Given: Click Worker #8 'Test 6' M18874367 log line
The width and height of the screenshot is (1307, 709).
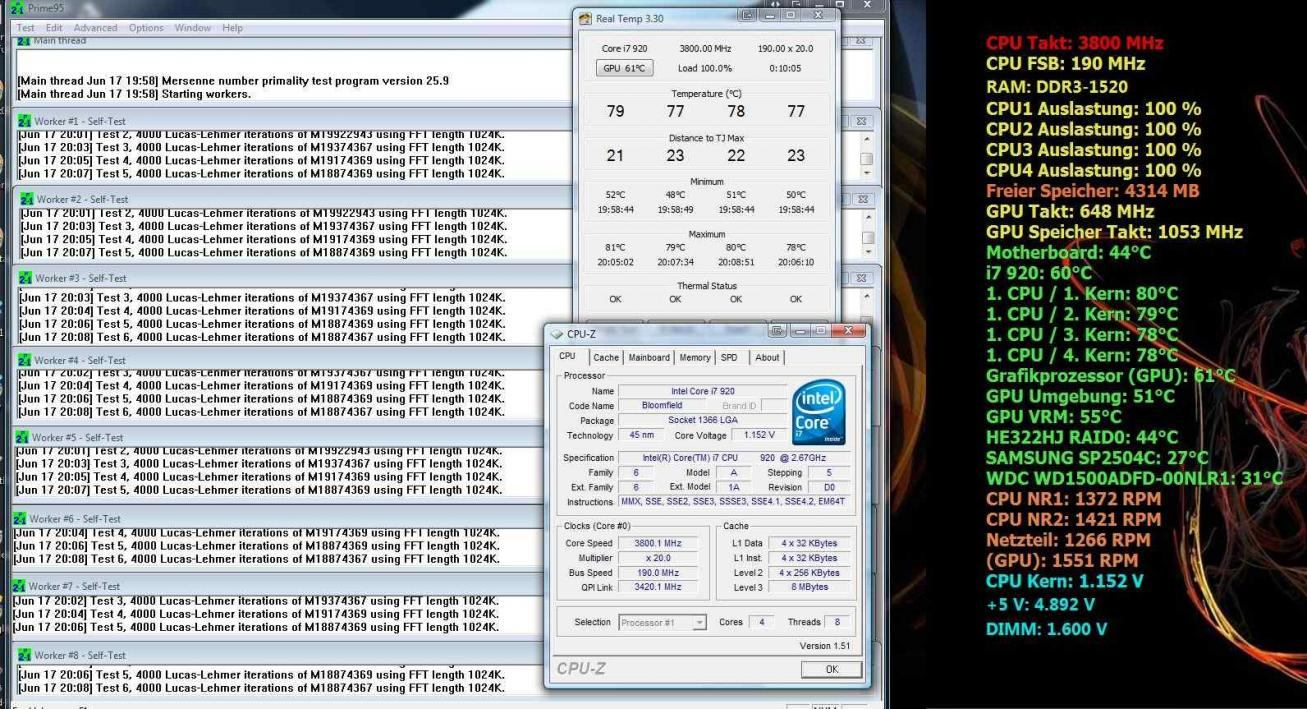Looking at the screenshot, I should tap(262, 688).
